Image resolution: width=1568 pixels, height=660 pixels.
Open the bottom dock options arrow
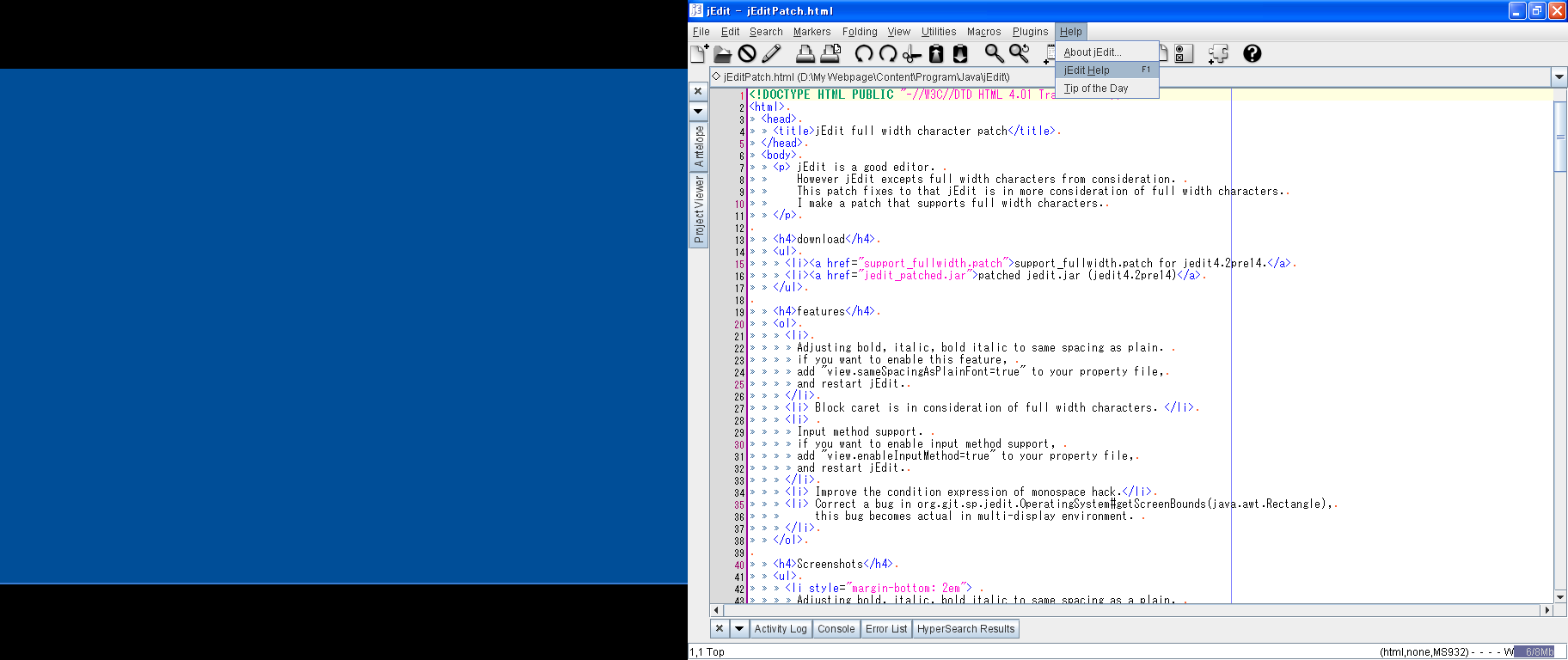point(738,629)
